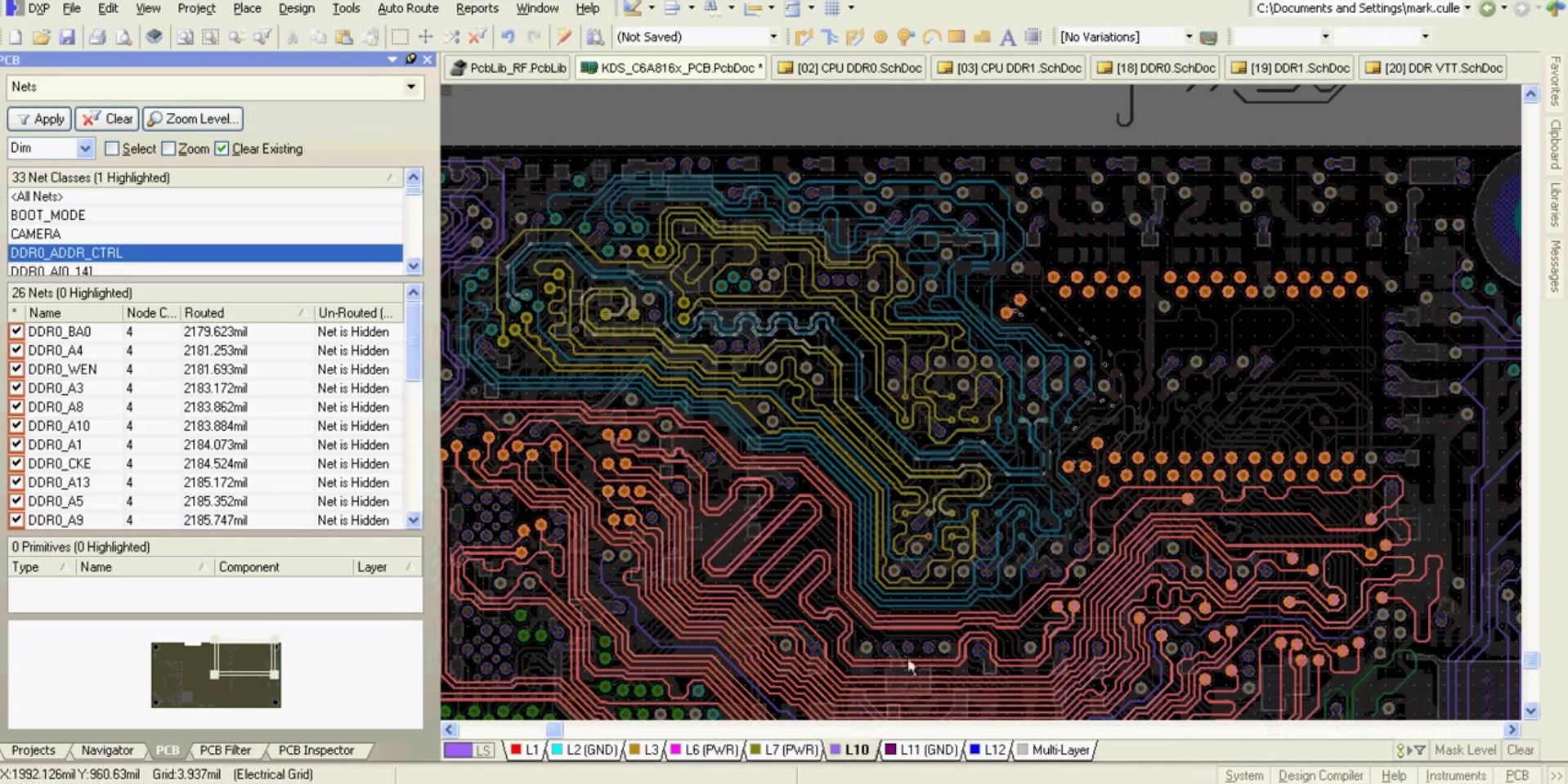Image resolution: width=1568 pixels, height=784 pixels.
Task: Select the Place String text tool
Action: pyautogui.click(x=1007, y=37)
